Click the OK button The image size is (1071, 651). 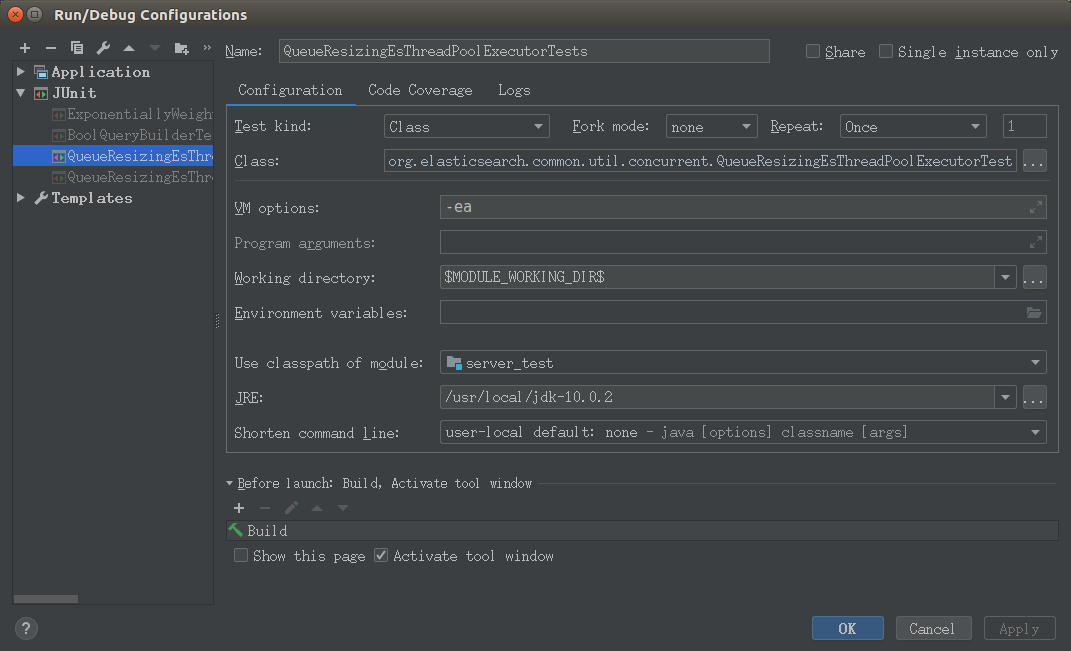[x=847, y=628]
